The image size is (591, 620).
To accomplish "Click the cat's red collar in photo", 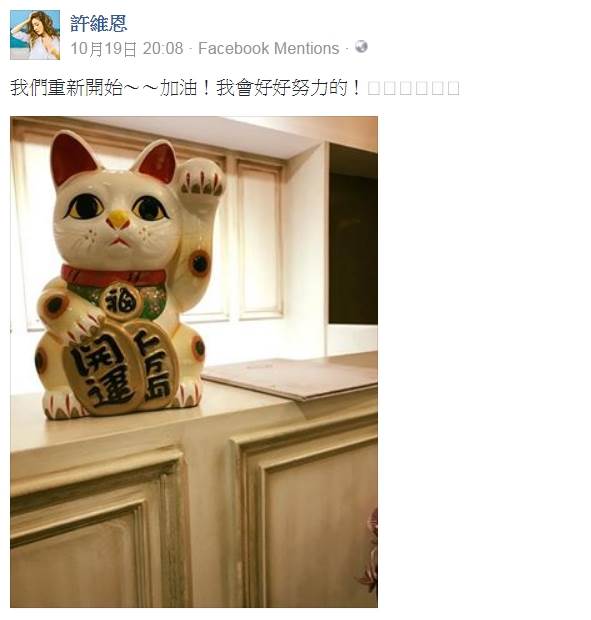I will point(113,275).
